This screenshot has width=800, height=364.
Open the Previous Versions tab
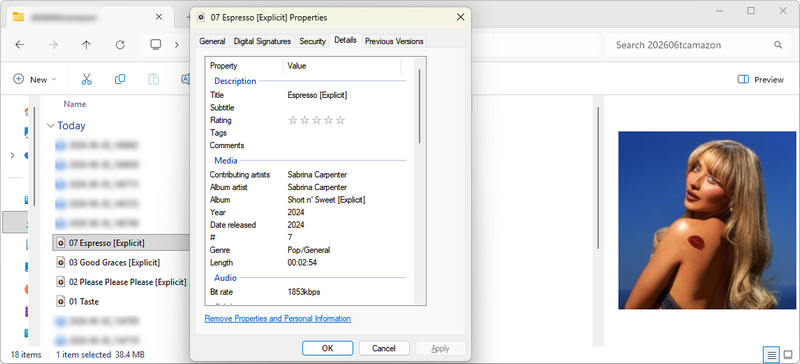point(394,41)
